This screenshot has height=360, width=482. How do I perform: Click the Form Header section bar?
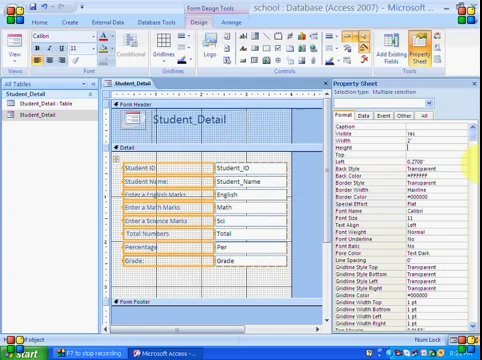click(217, 104)
